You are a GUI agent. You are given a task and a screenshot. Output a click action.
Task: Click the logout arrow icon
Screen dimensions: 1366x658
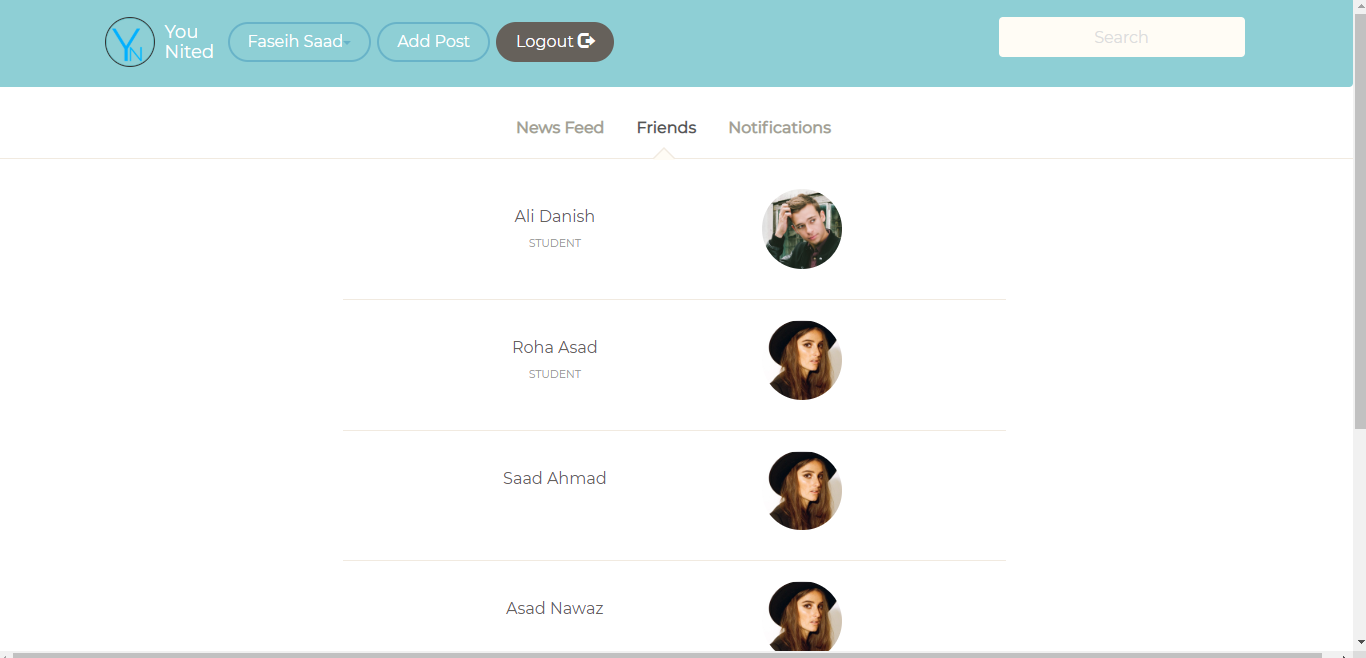587,41
